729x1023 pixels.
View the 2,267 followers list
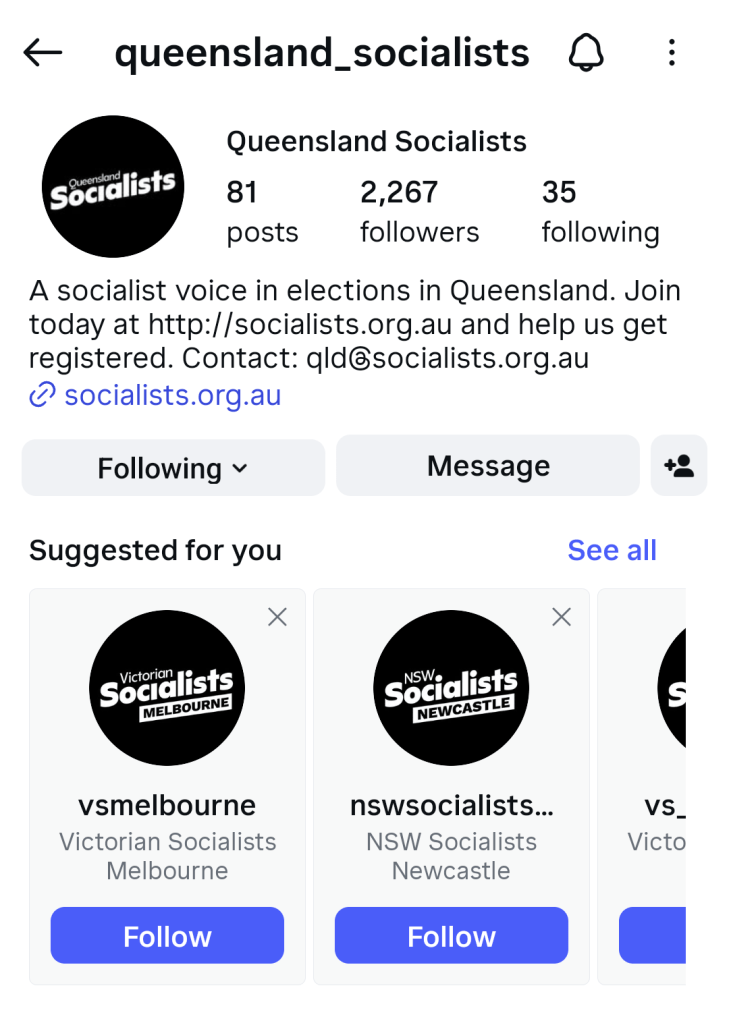(419, 211)
